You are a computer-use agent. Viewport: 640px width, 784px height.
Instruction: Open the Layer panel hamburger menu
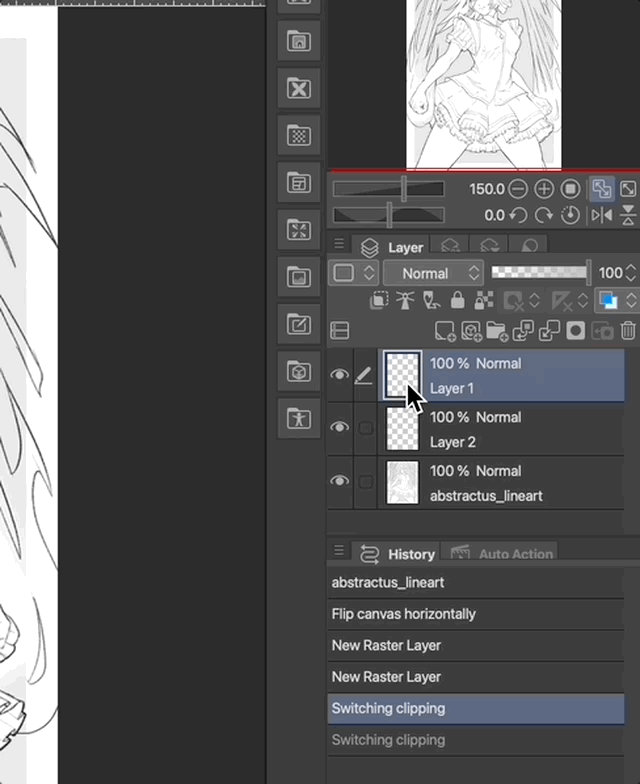[339, 244]
